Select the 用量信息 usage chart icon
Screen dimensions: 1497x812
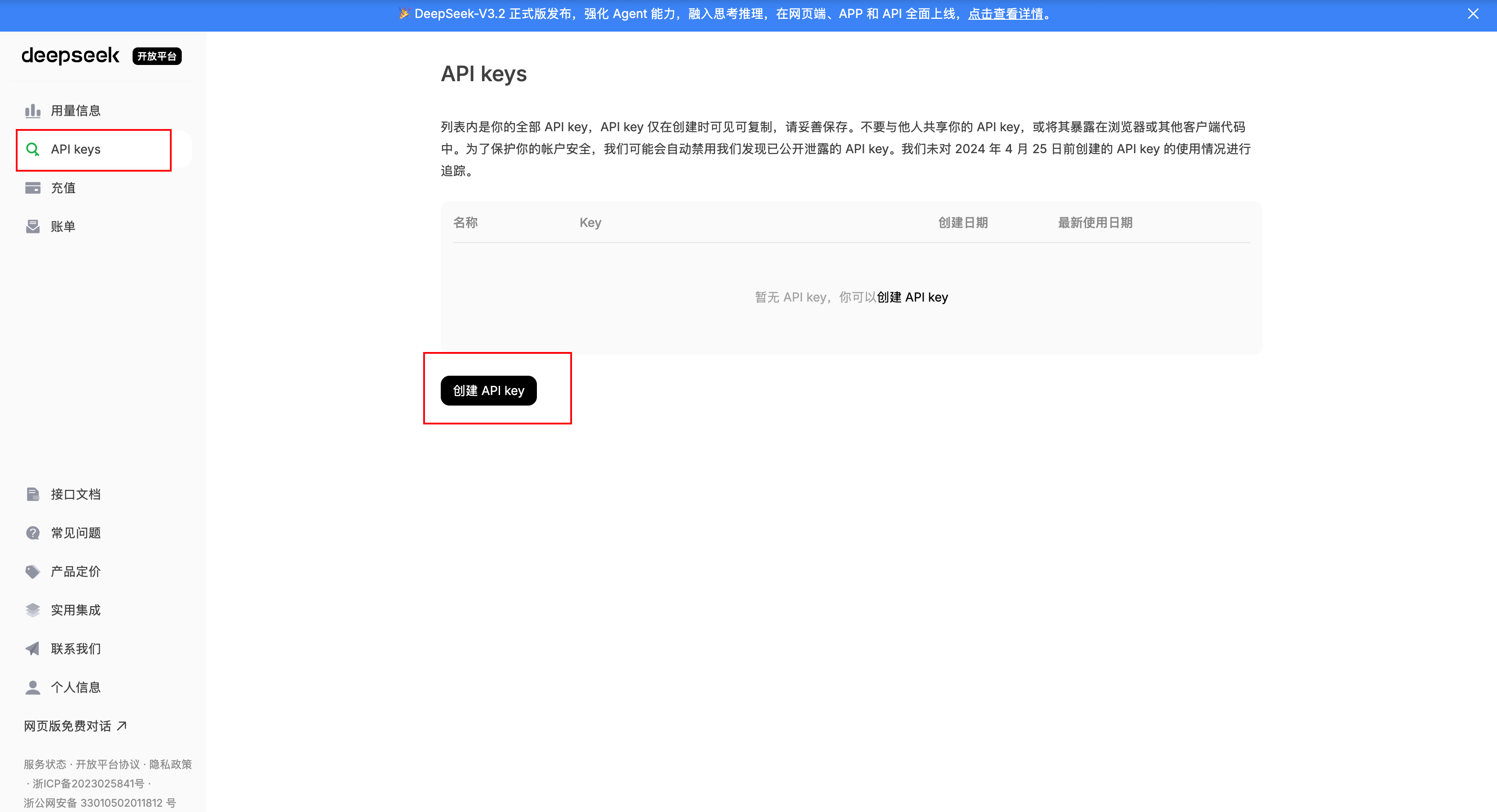32,110
